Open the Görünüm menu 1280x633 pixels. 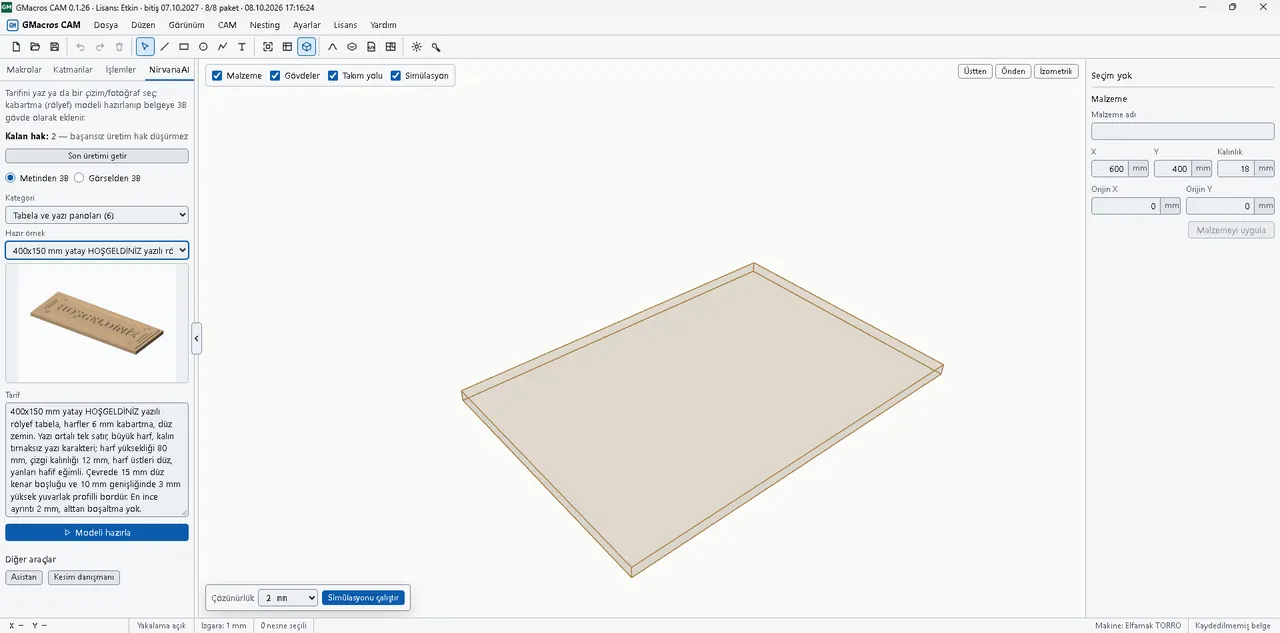(187, 24)
